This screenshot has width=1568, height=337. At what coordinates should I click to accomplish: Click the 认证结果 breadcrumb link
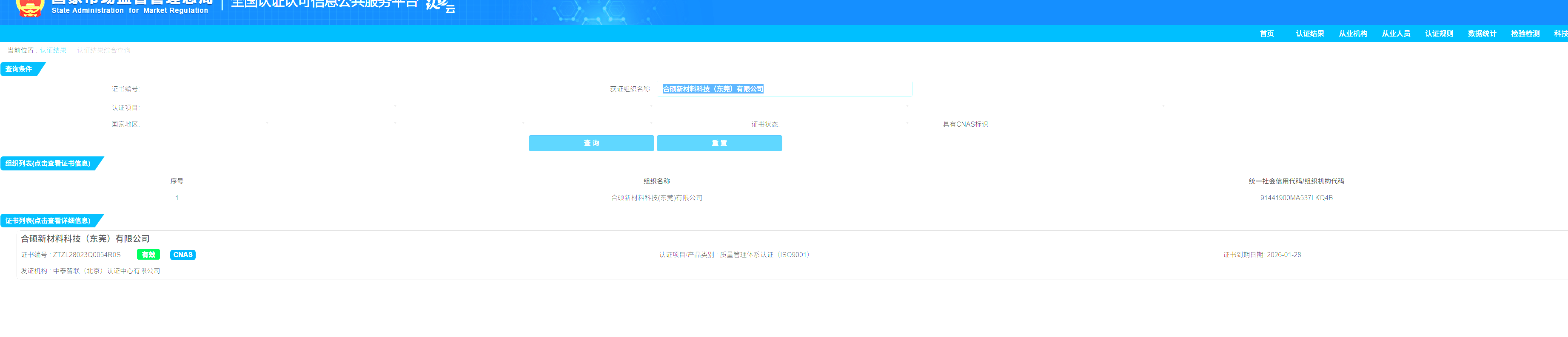pyautogui.click(x=53, y=51)
